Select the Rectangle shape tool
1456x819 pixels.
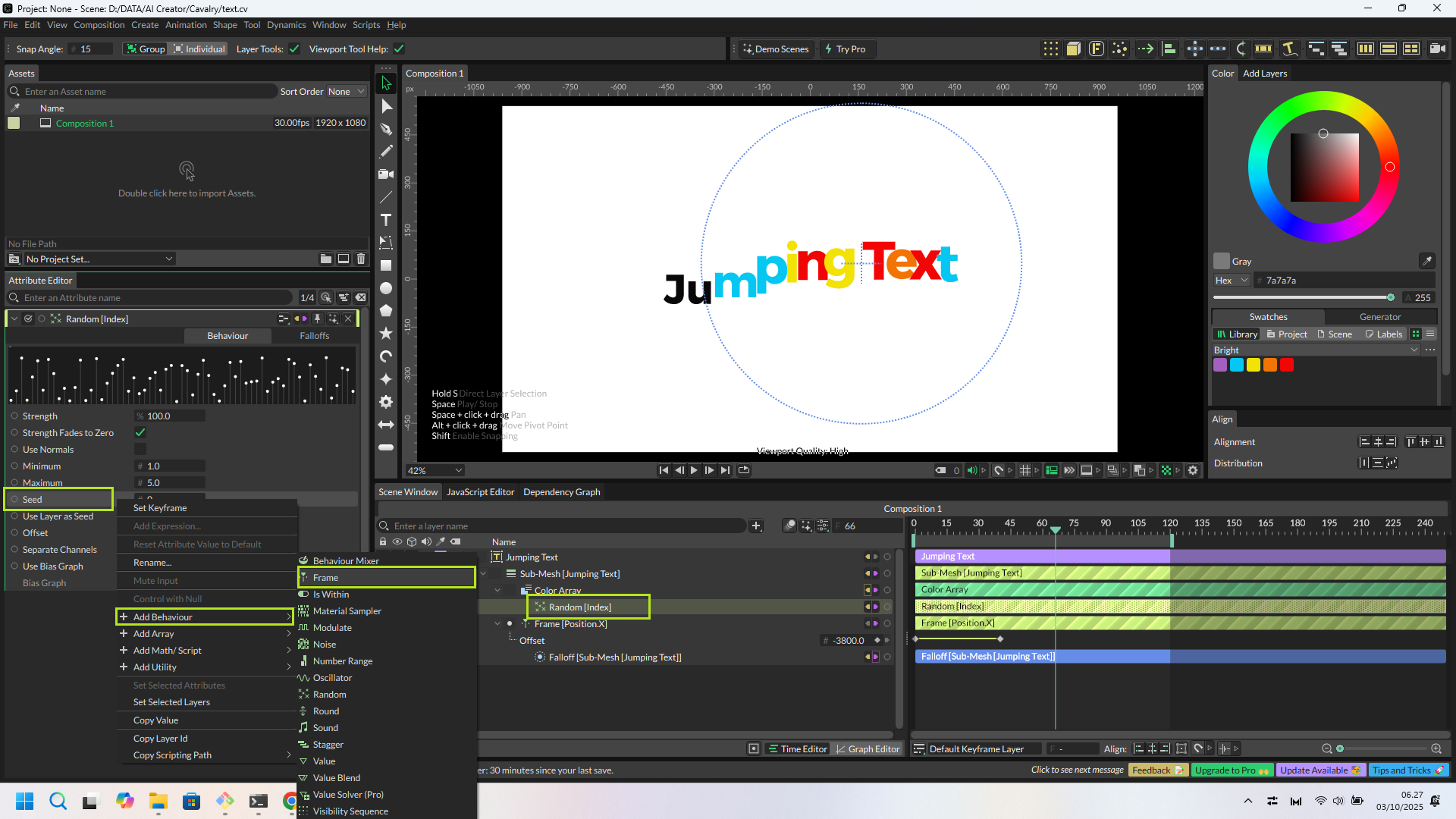(386, 265)
